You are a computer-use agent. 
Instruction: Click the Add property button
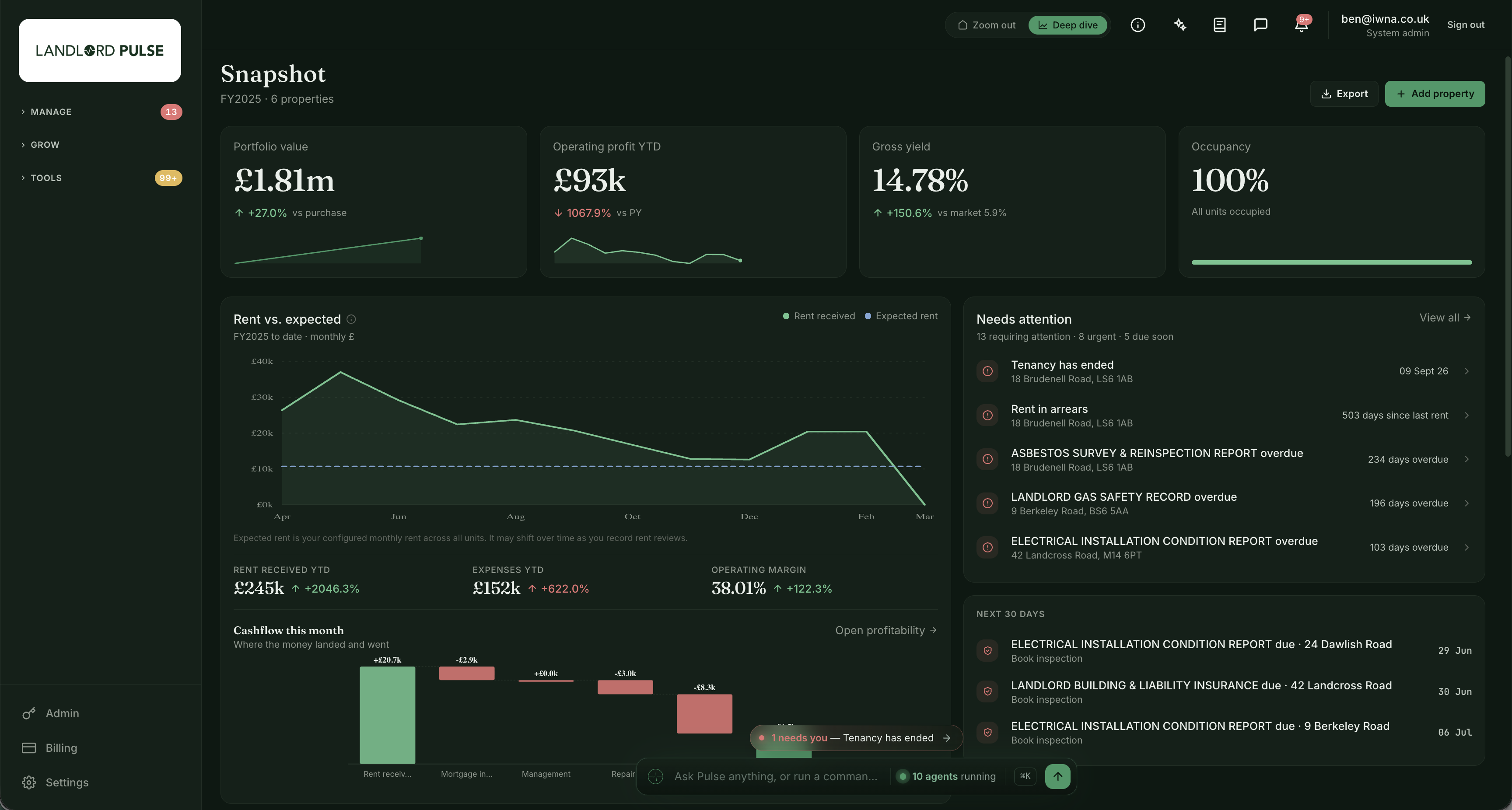(1435, 94)
